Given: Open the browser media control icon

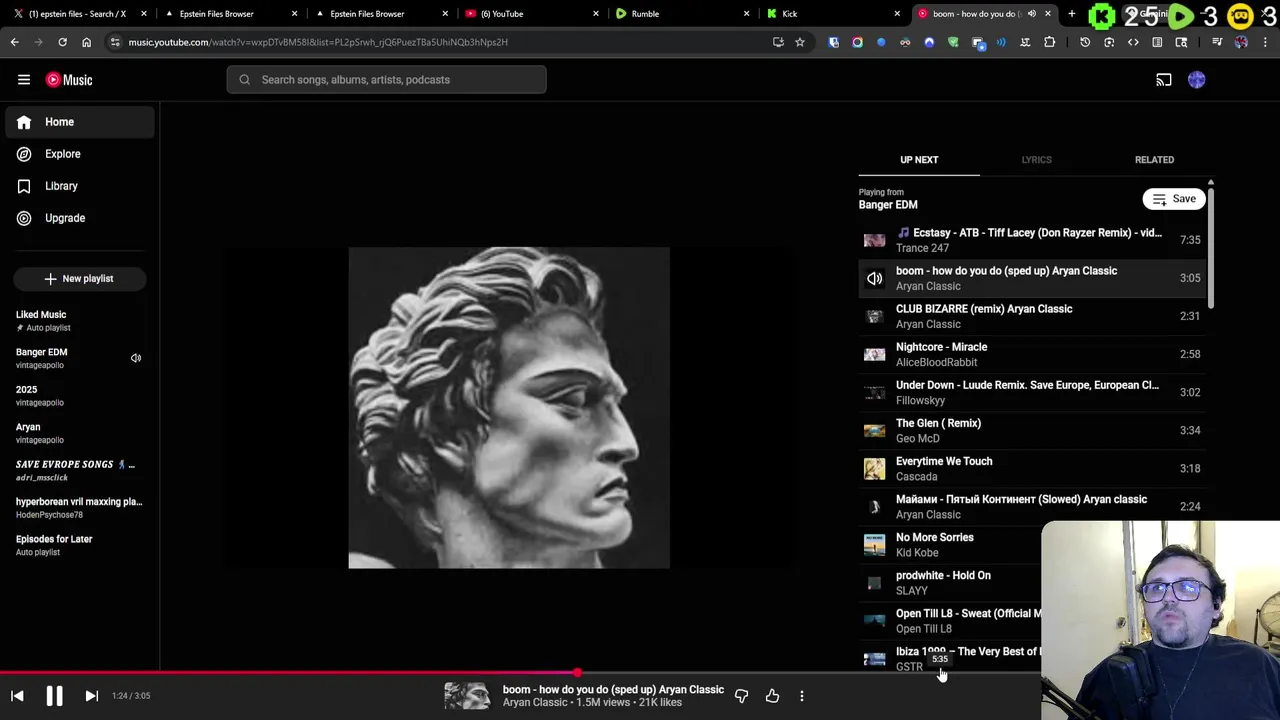Looking at the screenshot, I should [1217, 42].
